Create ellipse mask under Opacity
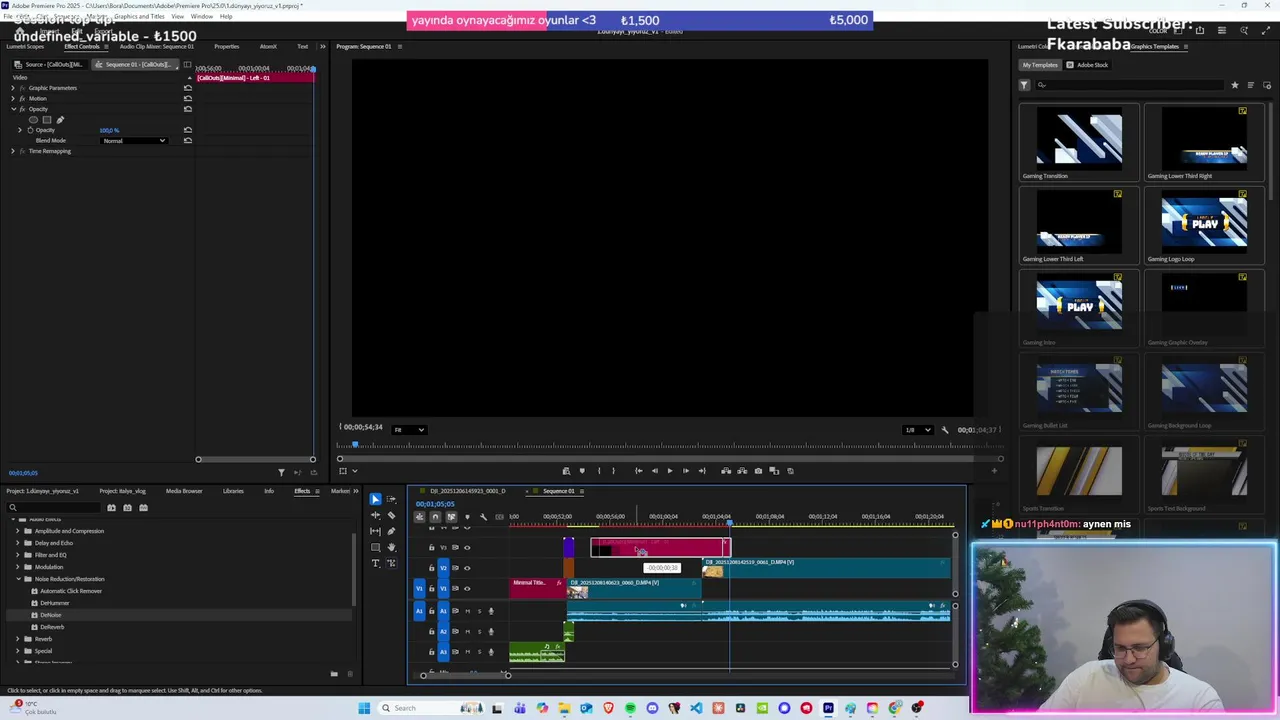 34,120
